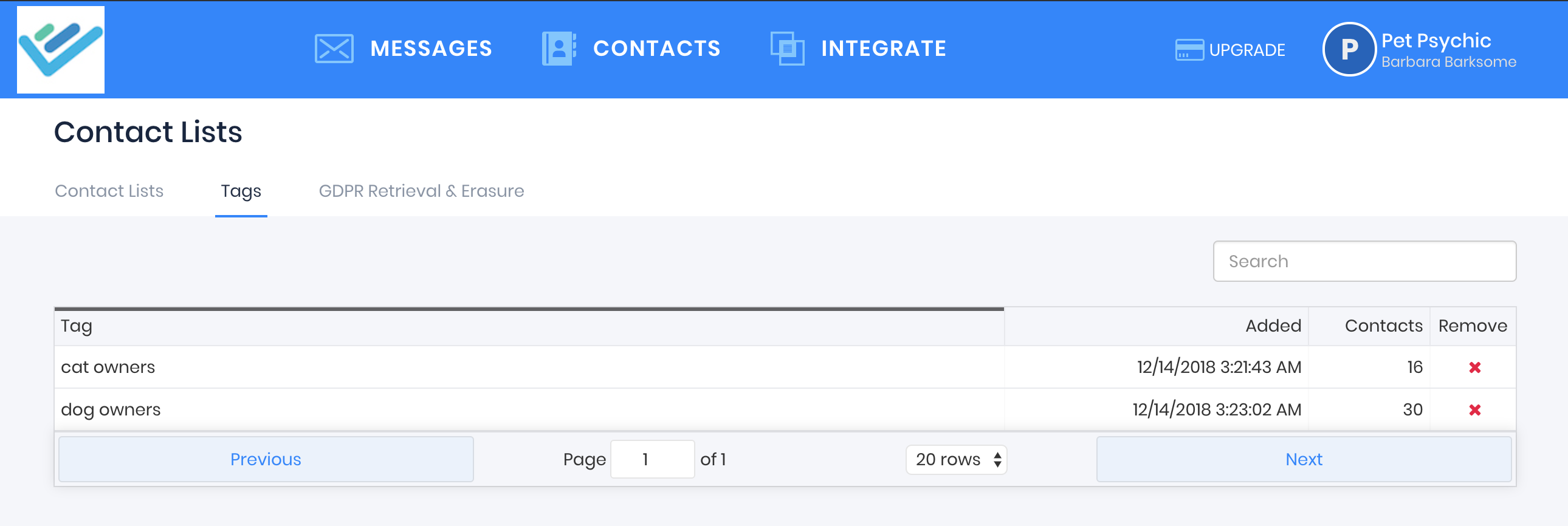Viewport: 1568px width, 526px height.
Task: Click the checkmark logo in header
Action: [x=60, y=49]
